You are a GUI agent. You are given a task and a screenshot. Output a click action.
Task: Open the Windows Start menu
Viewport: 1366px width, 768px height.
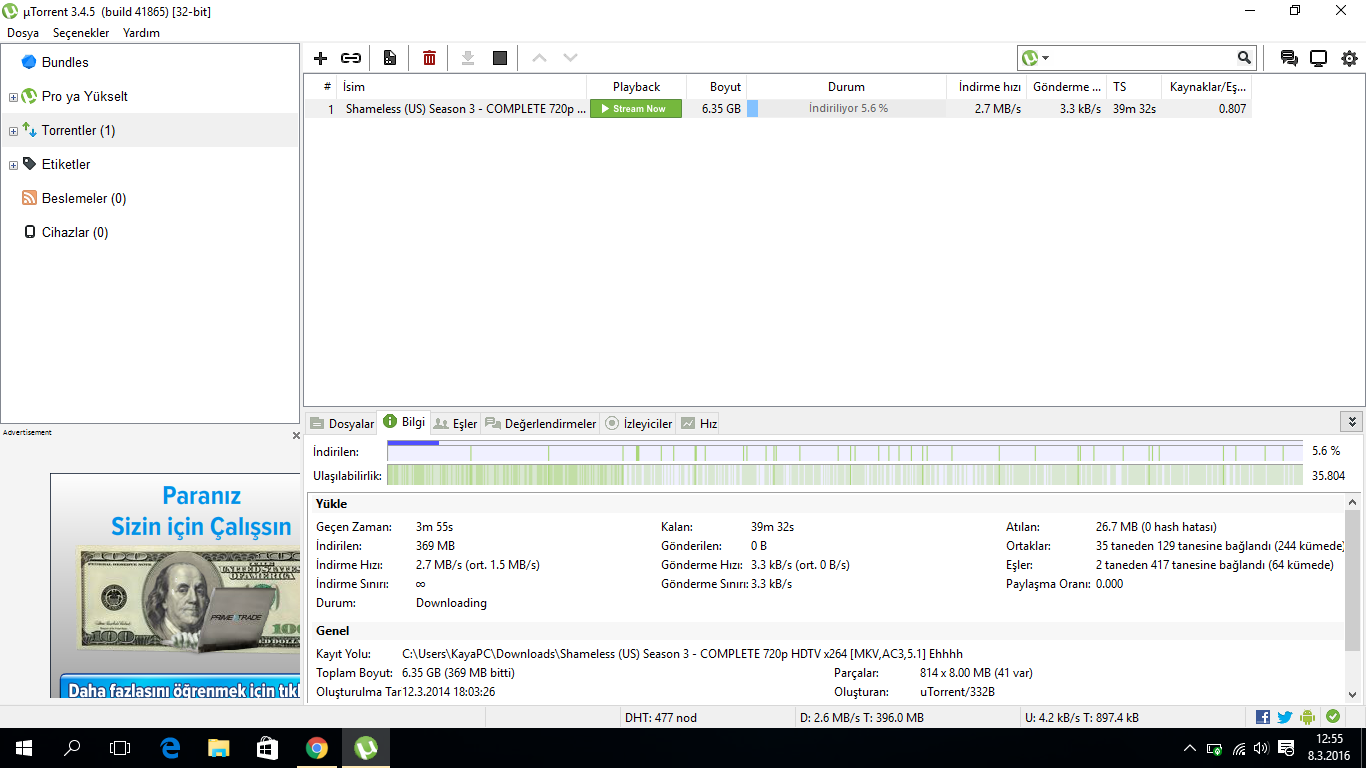coord(24,747)
